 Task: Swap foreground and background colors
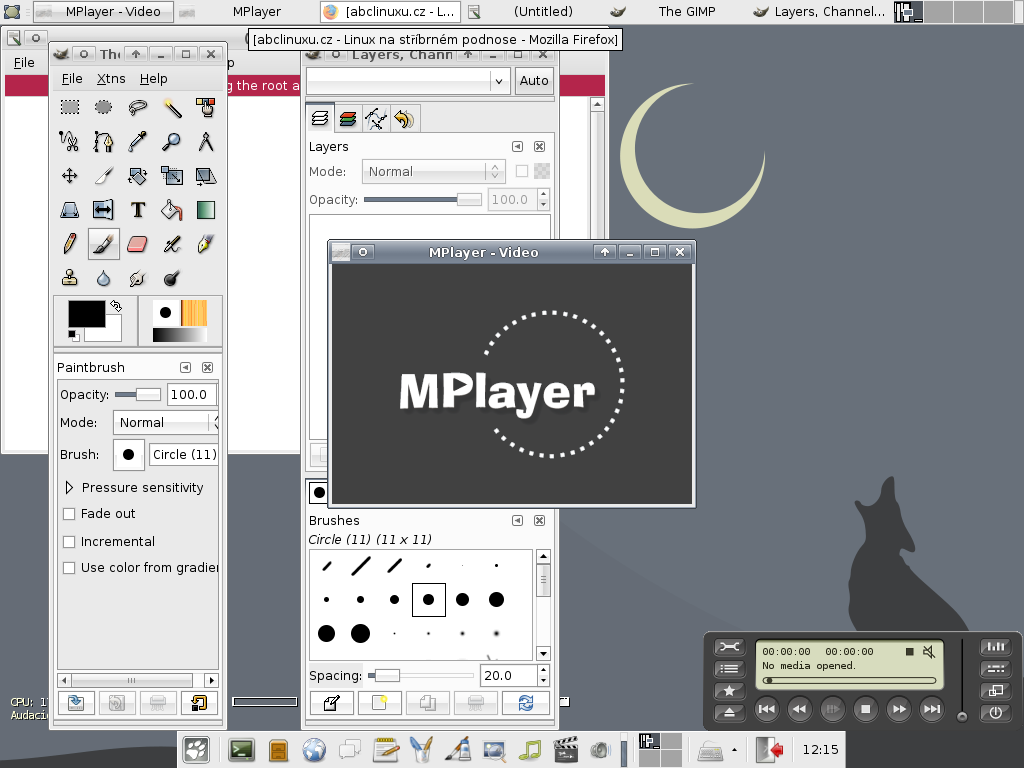[x=116, y=306]
